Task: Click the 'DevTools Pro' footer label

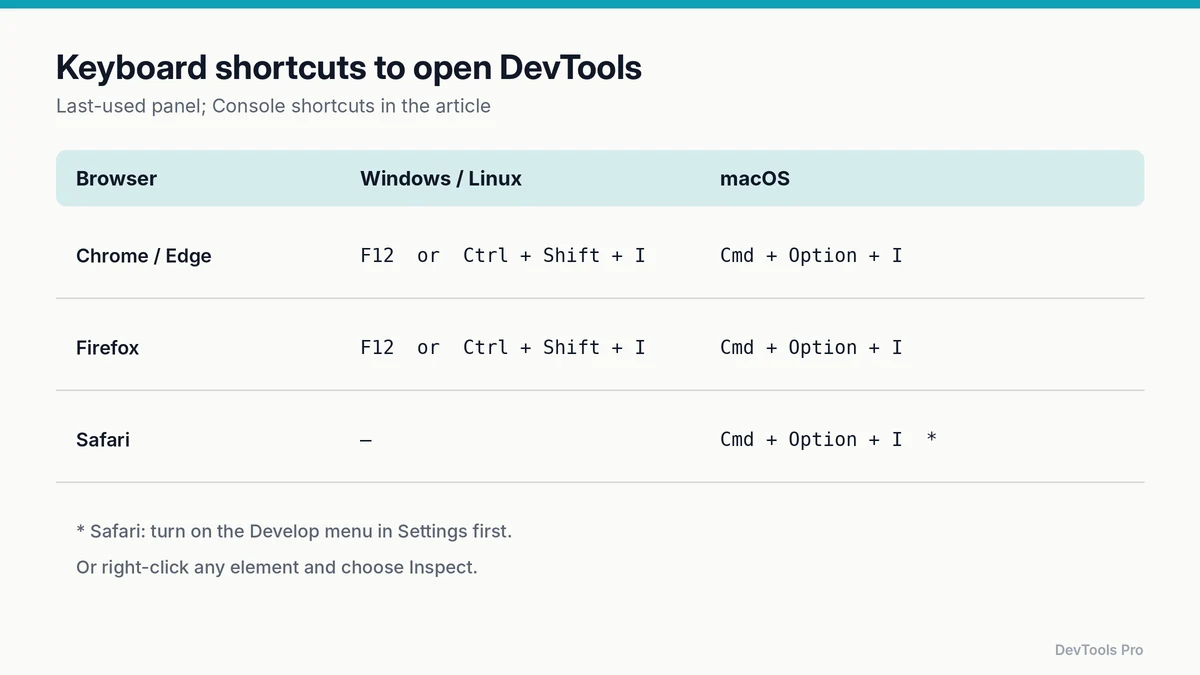Action: pos(1099,650)
